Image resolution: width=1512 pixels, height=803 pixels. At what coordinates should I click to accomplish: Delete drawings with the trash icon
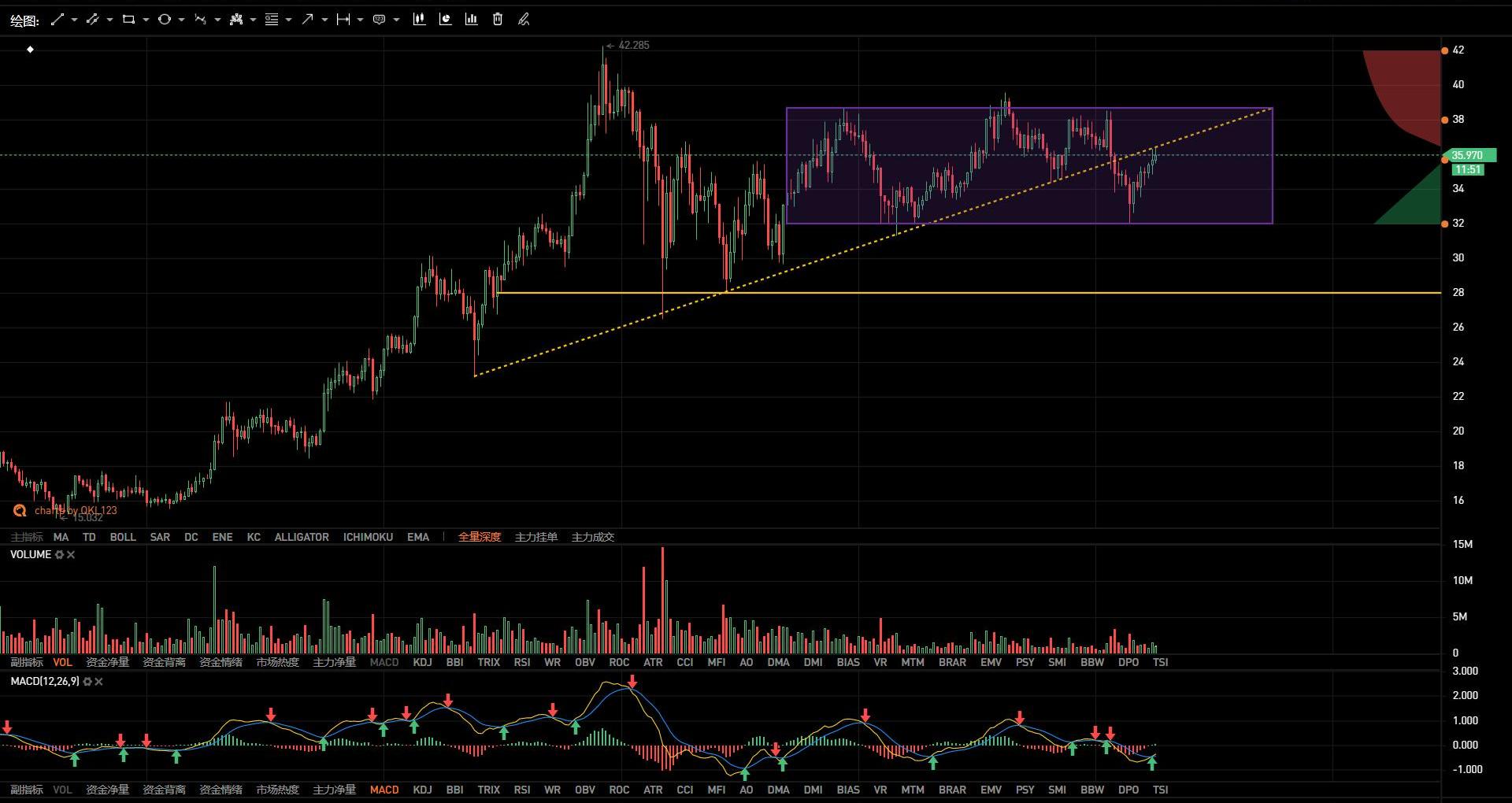(x=498, y=20)
